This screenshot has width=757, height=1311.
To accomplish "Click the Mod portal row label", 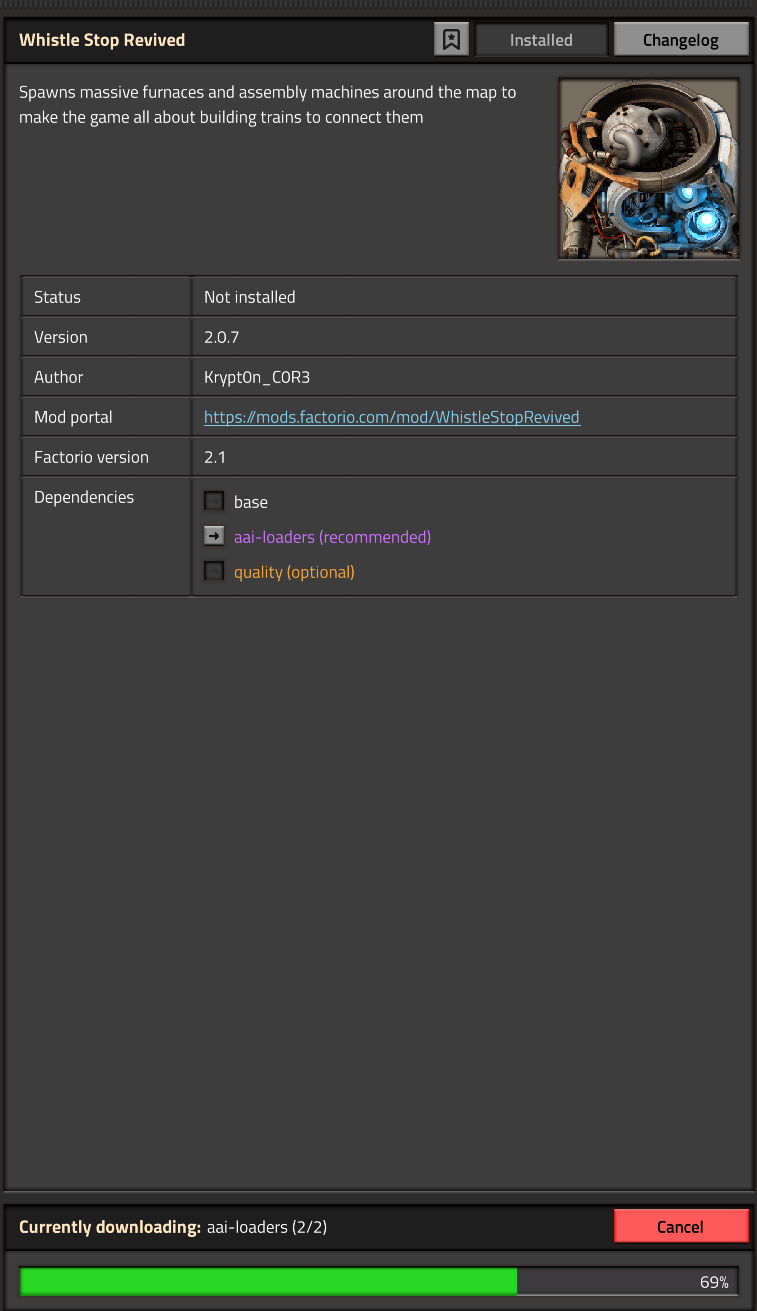I will pyautogui.click(x=73, y=417).
